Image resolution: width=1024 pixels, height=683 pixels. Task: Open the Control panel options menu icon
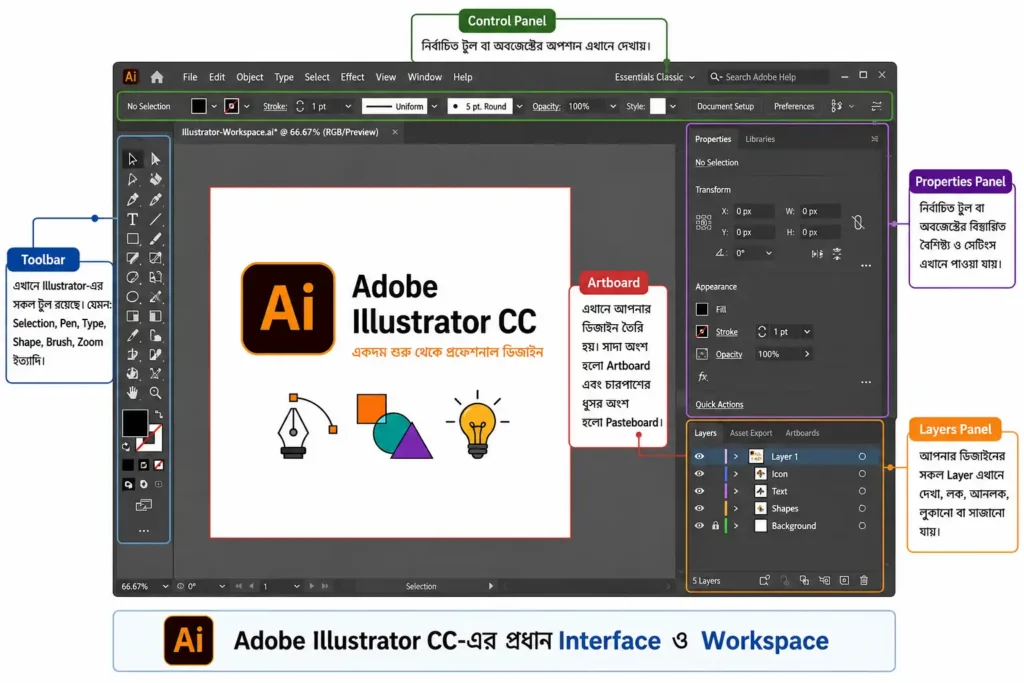(876, 106)
